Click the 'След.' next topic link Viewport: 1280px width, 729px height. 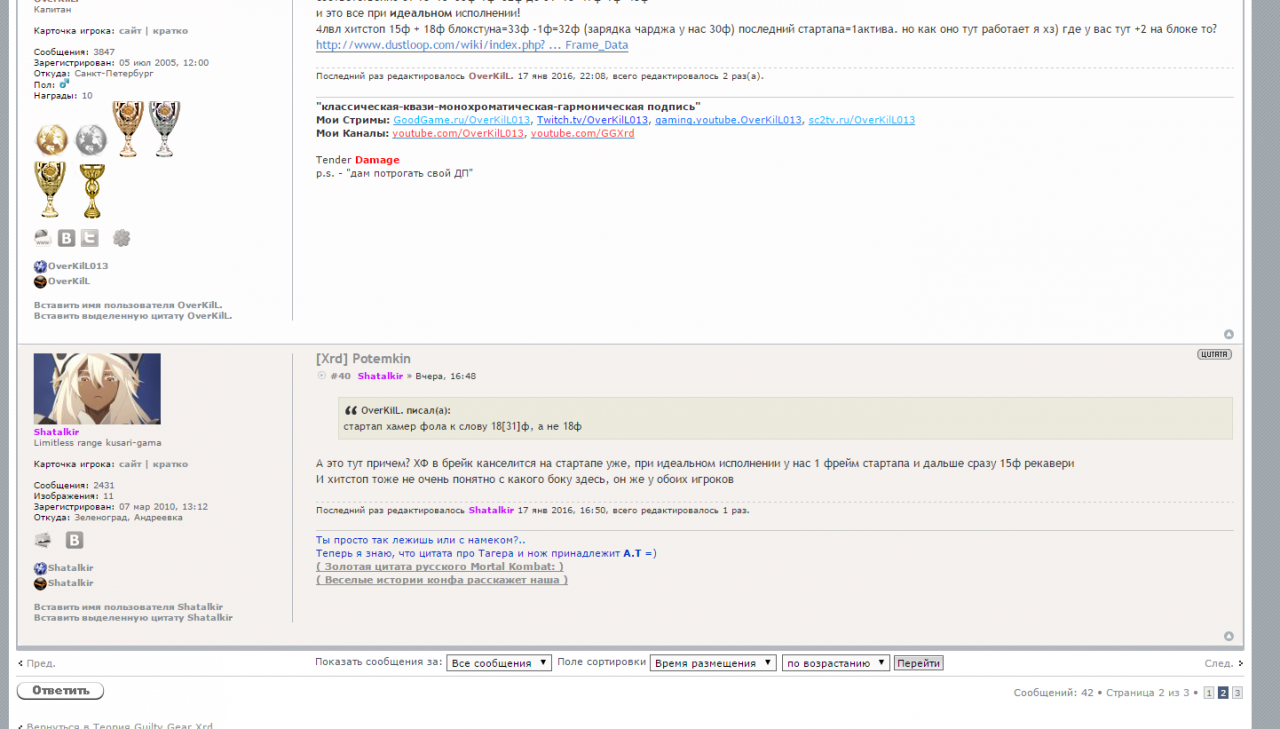coord(1222,663)
